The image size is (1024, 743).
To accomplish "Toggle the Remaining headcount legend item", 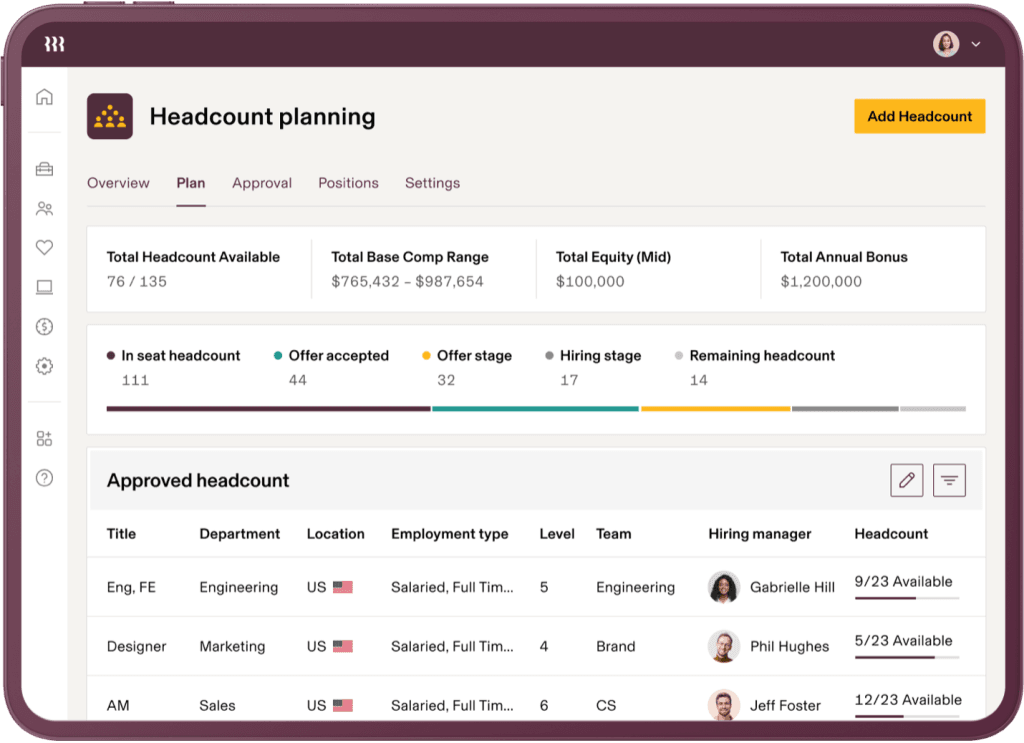I will click(761, 355).
